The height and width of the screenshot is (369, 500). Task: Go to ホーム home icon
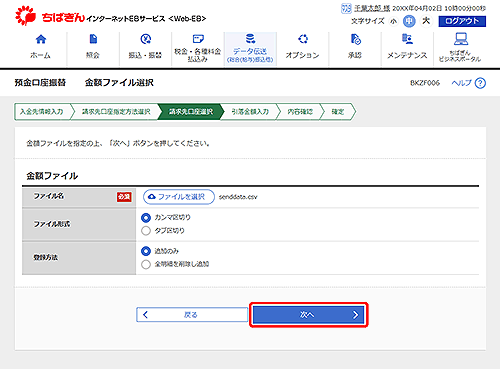tap(41, 39)
